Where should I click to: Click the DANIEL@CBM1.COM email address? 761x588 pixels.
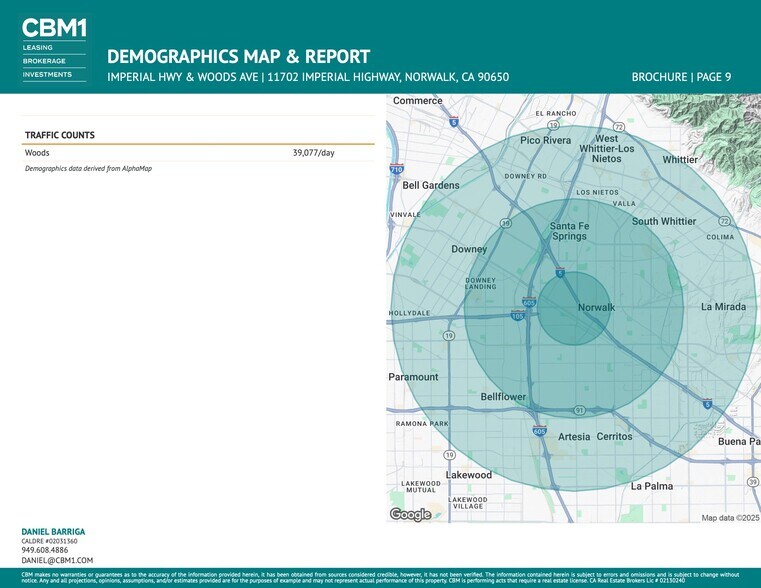tap(57, 560)
